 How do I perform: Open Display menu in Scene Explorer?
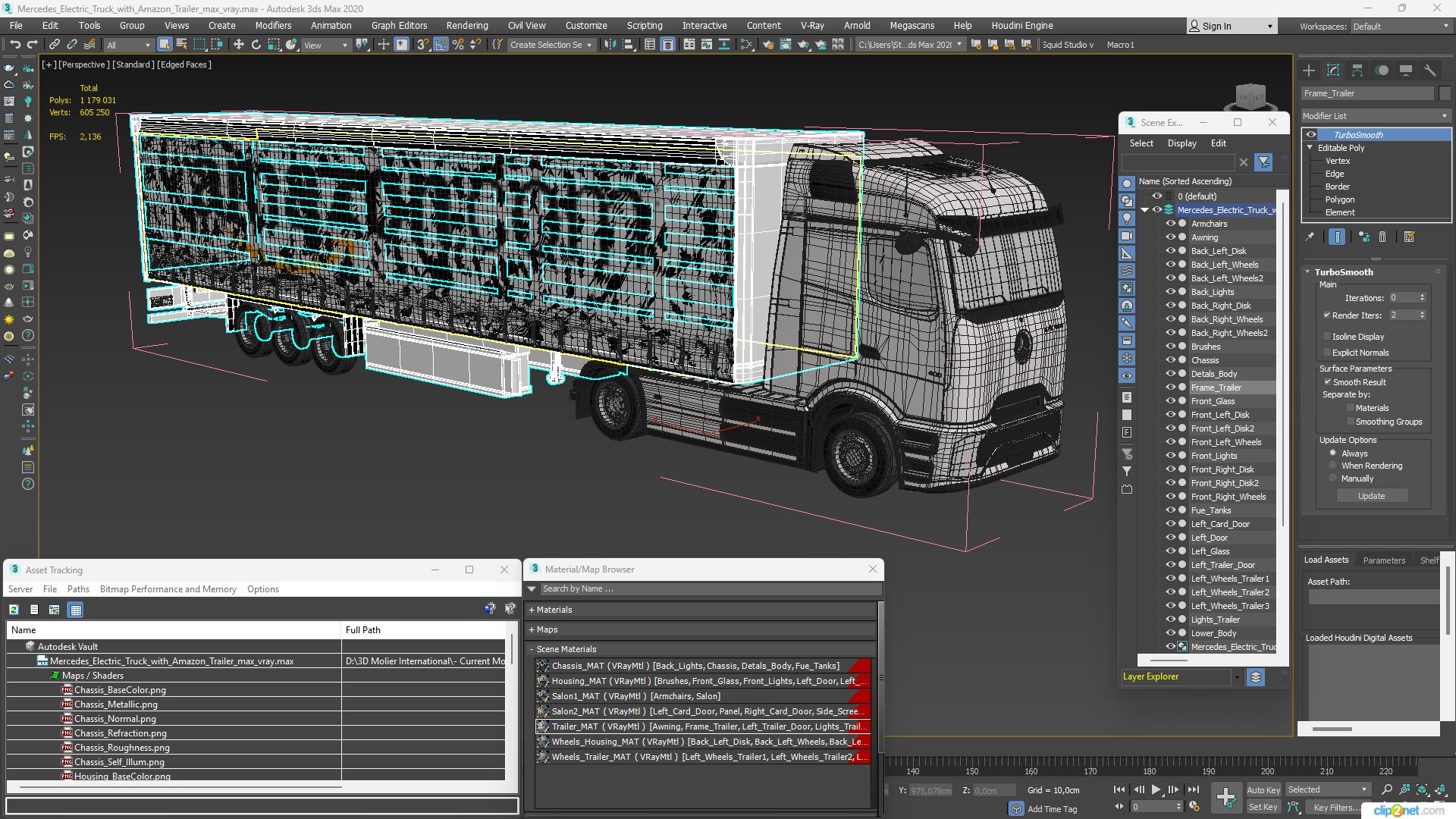(1181, 143)
